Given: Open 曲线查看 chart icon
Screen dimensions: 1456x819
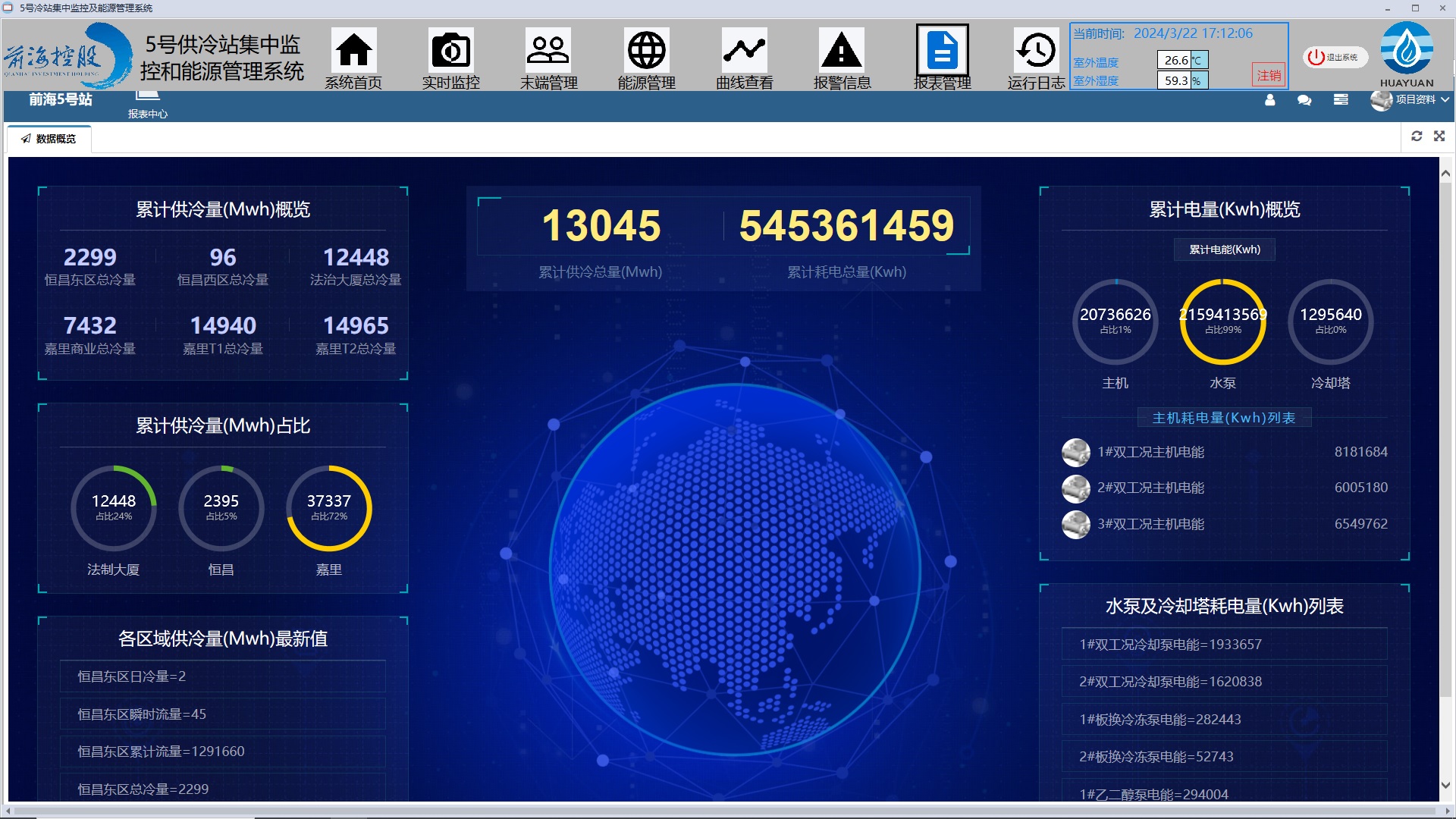Looking at the screenshot, I should (x=744, y=52).
